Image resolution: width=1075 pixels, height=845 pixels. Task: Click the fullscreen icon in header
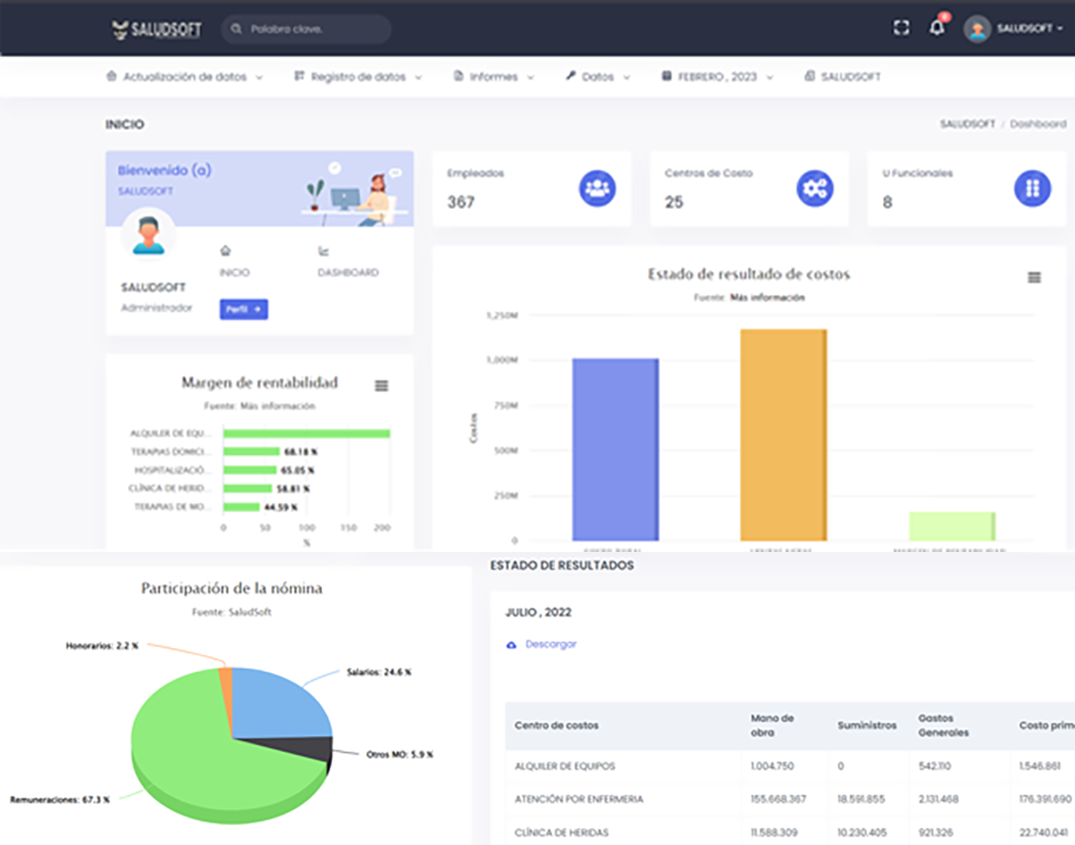901,29
